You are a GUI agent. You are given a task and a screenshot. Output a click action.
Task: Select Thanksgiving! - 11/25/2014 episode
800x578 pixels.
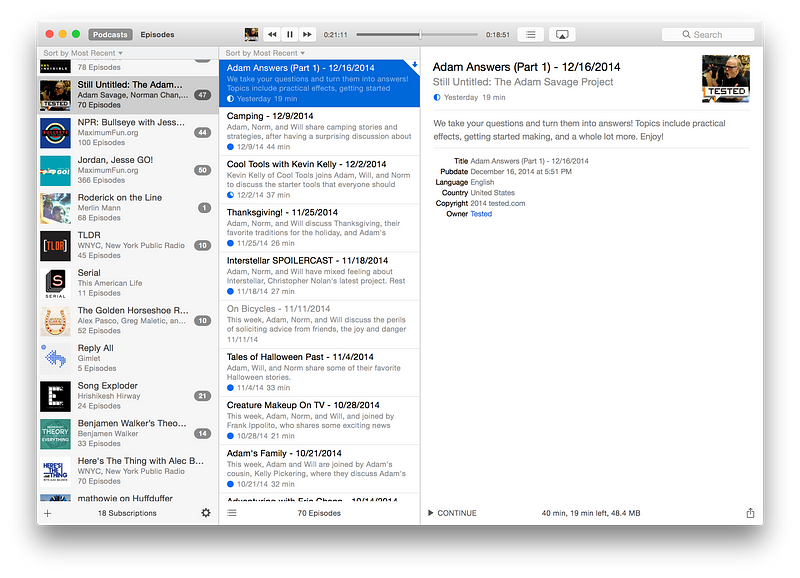(x=319, y=228)
